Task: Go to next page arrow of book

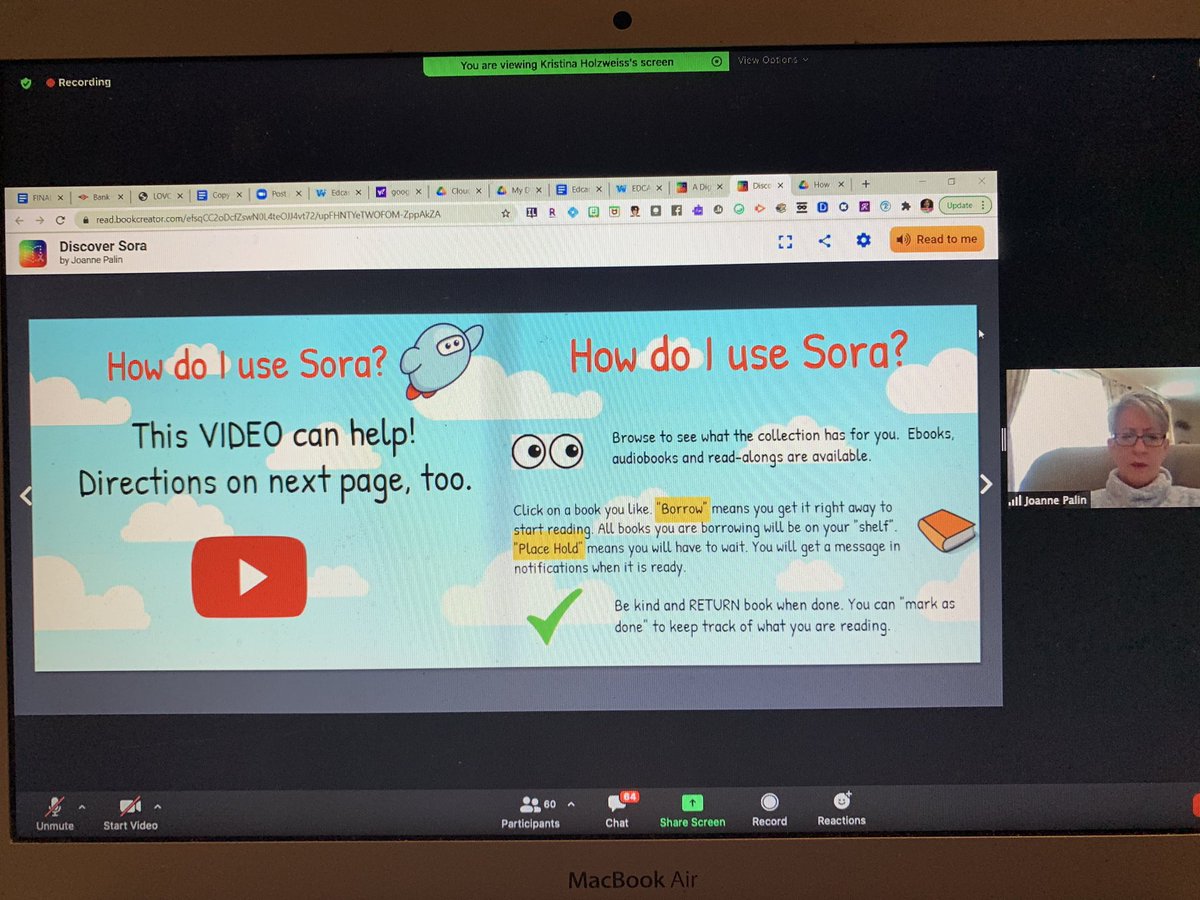Action: (986, 485)
